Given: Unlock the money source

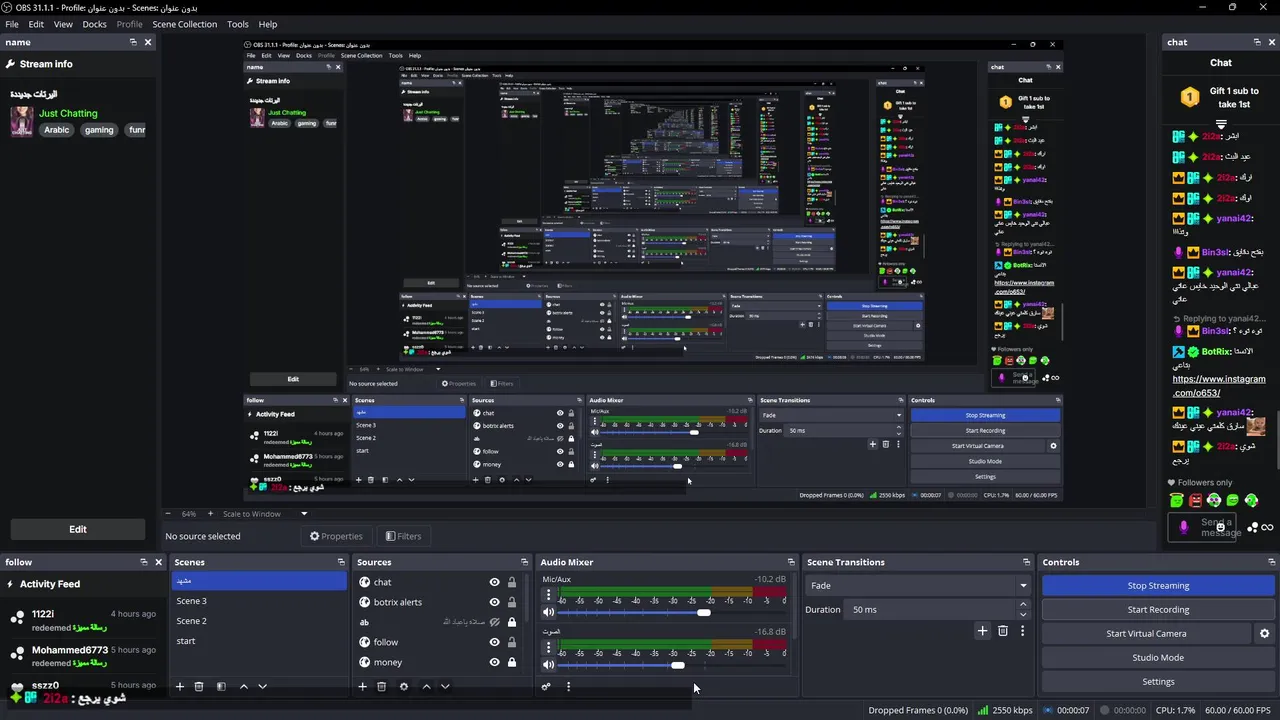Looking at the screenshot, I should (x=512, y=662).
